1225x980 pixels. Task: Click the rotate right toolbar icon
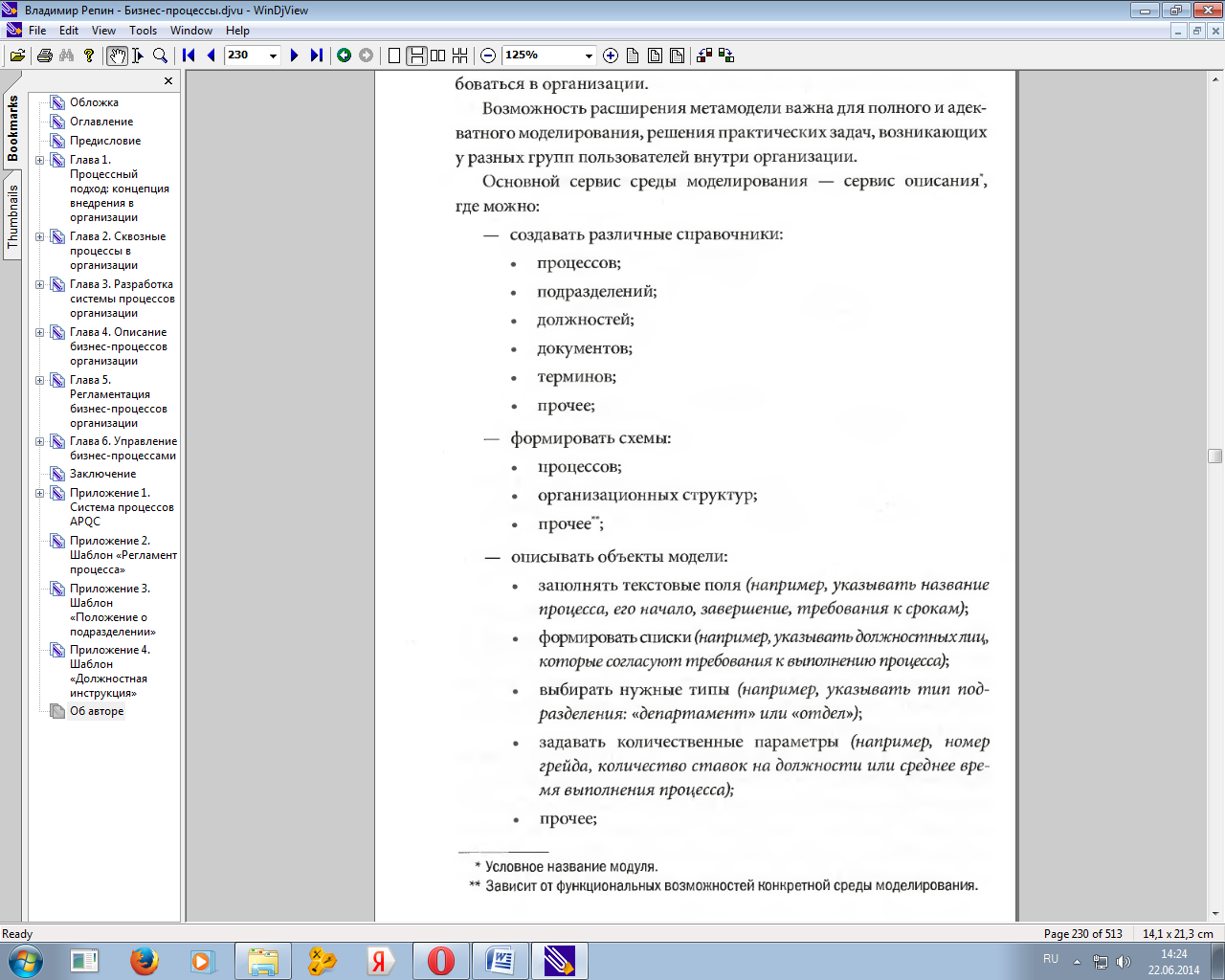(726, 56)
